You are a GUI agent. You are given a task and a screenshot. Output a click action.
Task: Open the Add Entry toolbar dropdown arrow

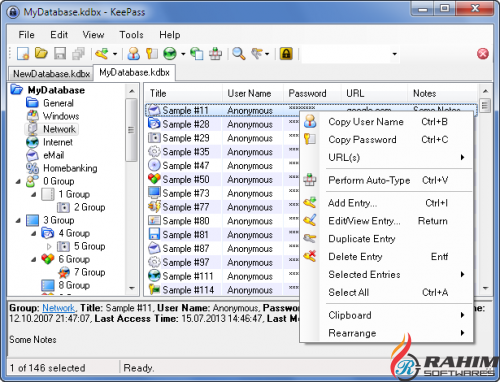(x=115, y=54)
